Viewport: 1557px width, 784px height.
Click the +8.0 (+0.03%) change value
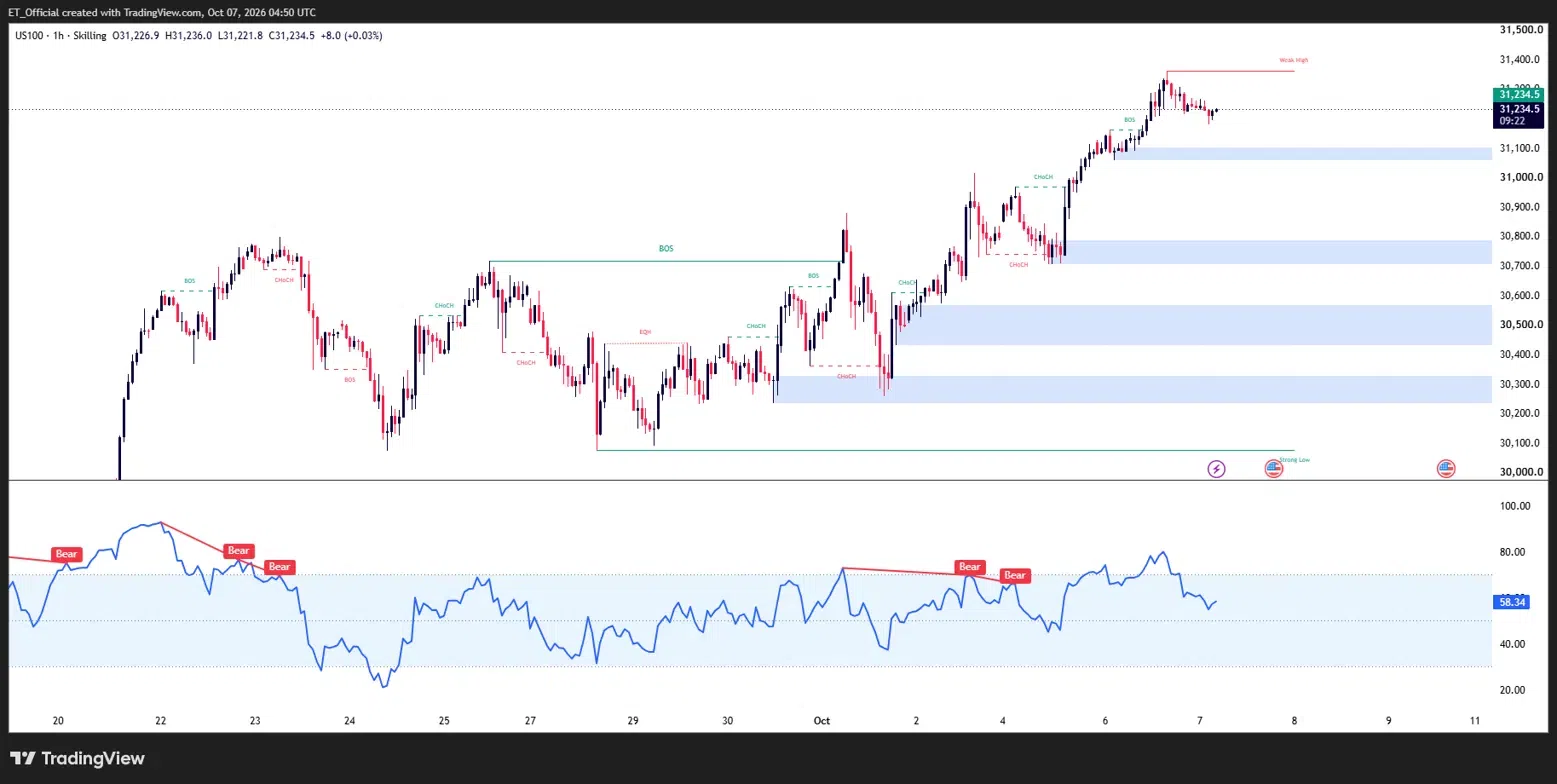[349, 35]
